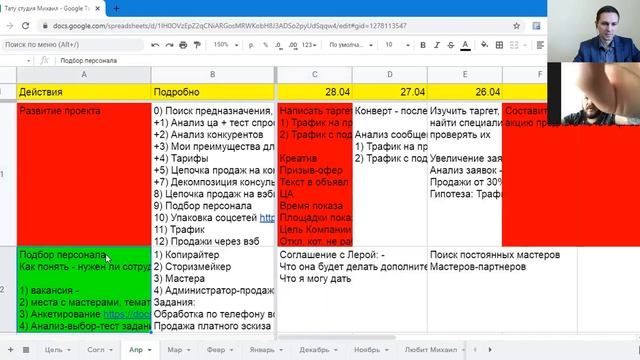Image resolution: width=640 pixels, height=360 pixels.
Task: Click the browser extension icon beside bookmark star
Action: 536,26
